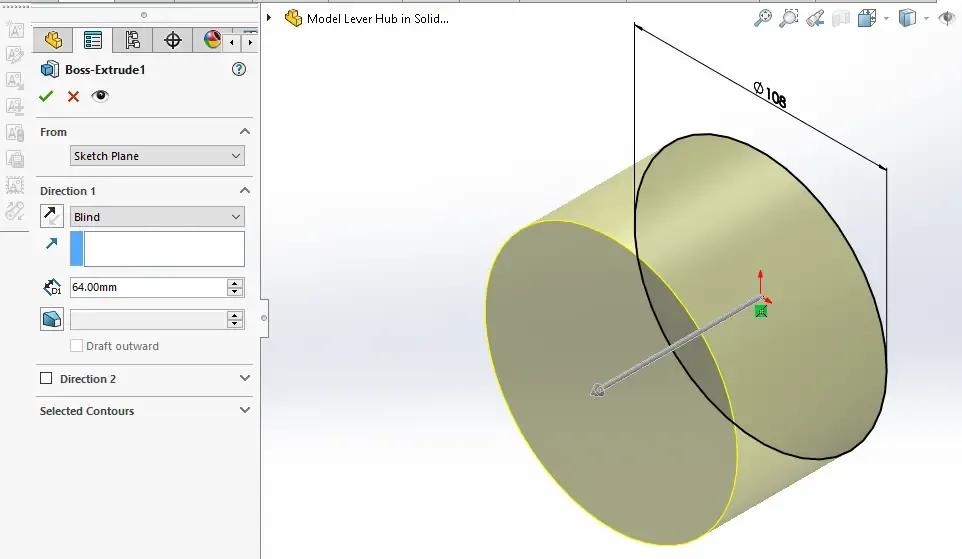Click the green sketch origin marker
The height and width of the screenshot is (559, 962).
pyautogui.click(x=761, y=311)
